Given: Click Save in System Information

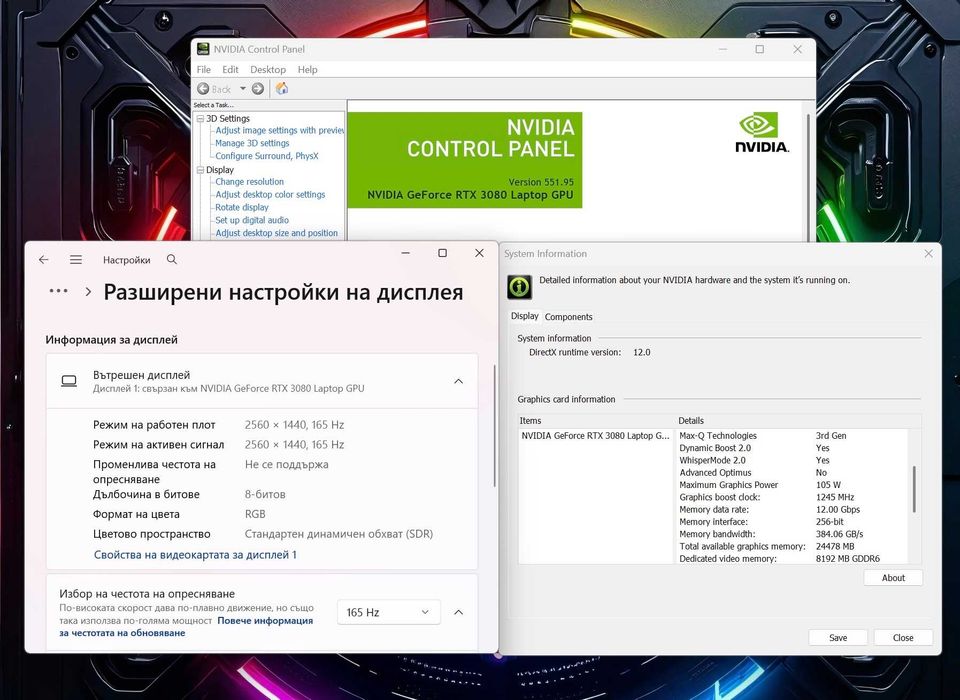Looking at the screenshot, I should point(838,638).
